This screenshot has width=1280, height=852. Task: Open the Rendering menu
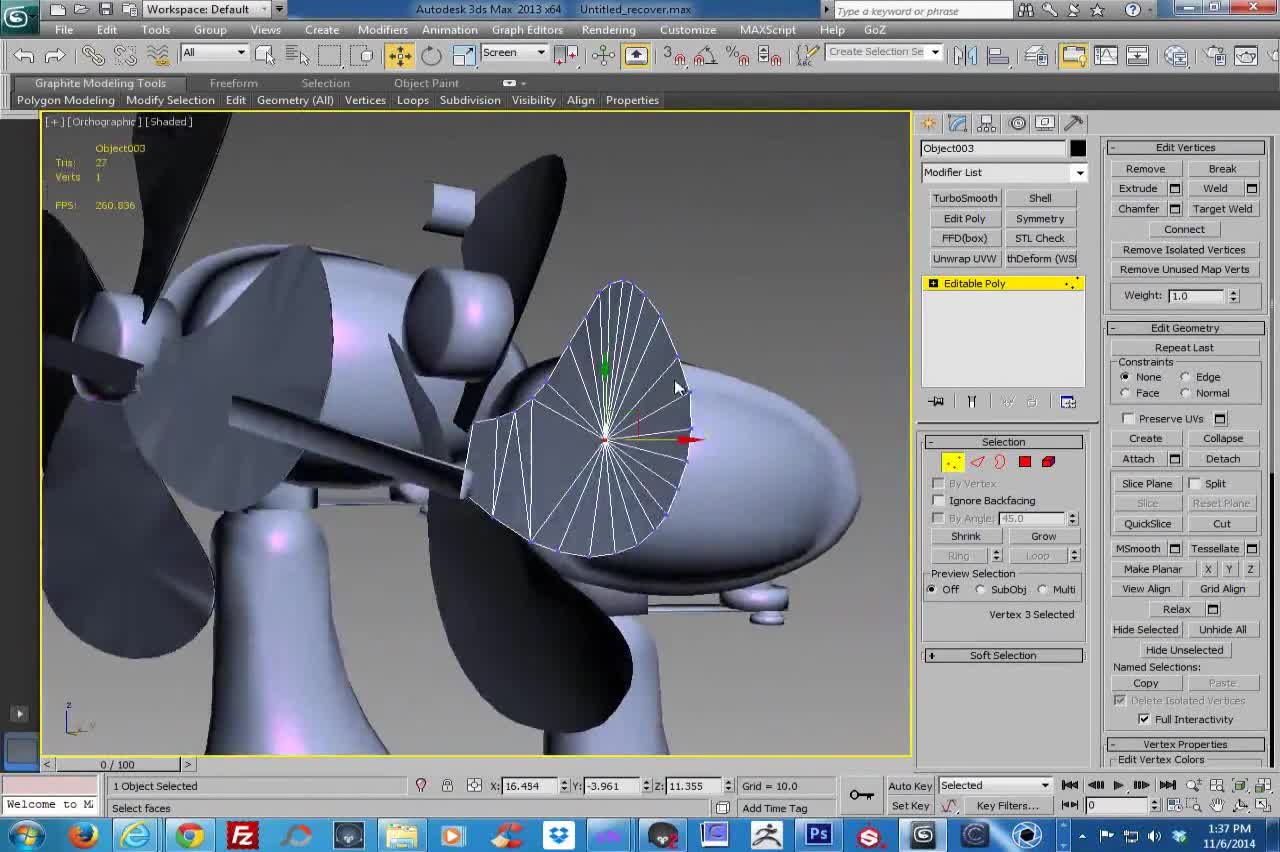click(608, 30)
